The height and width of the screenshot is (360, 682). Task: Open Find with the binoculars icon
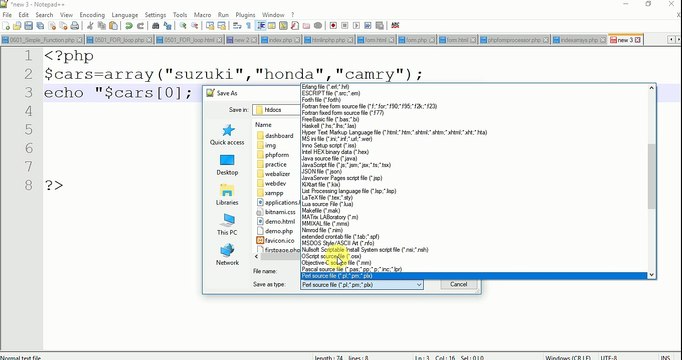coord(156,26)
